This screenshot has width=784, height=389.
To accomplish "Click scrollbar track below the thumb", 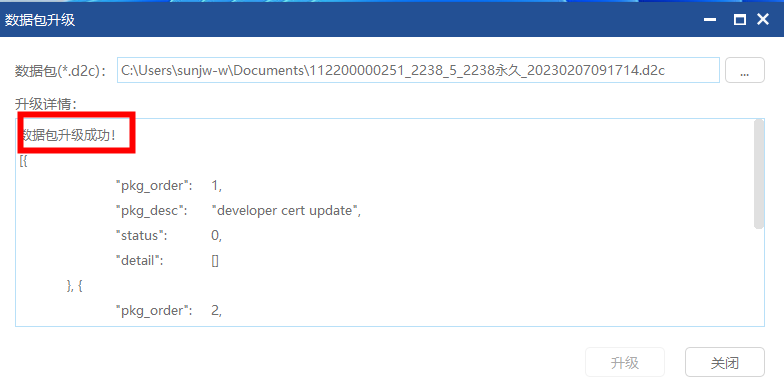I will (758, 276).
